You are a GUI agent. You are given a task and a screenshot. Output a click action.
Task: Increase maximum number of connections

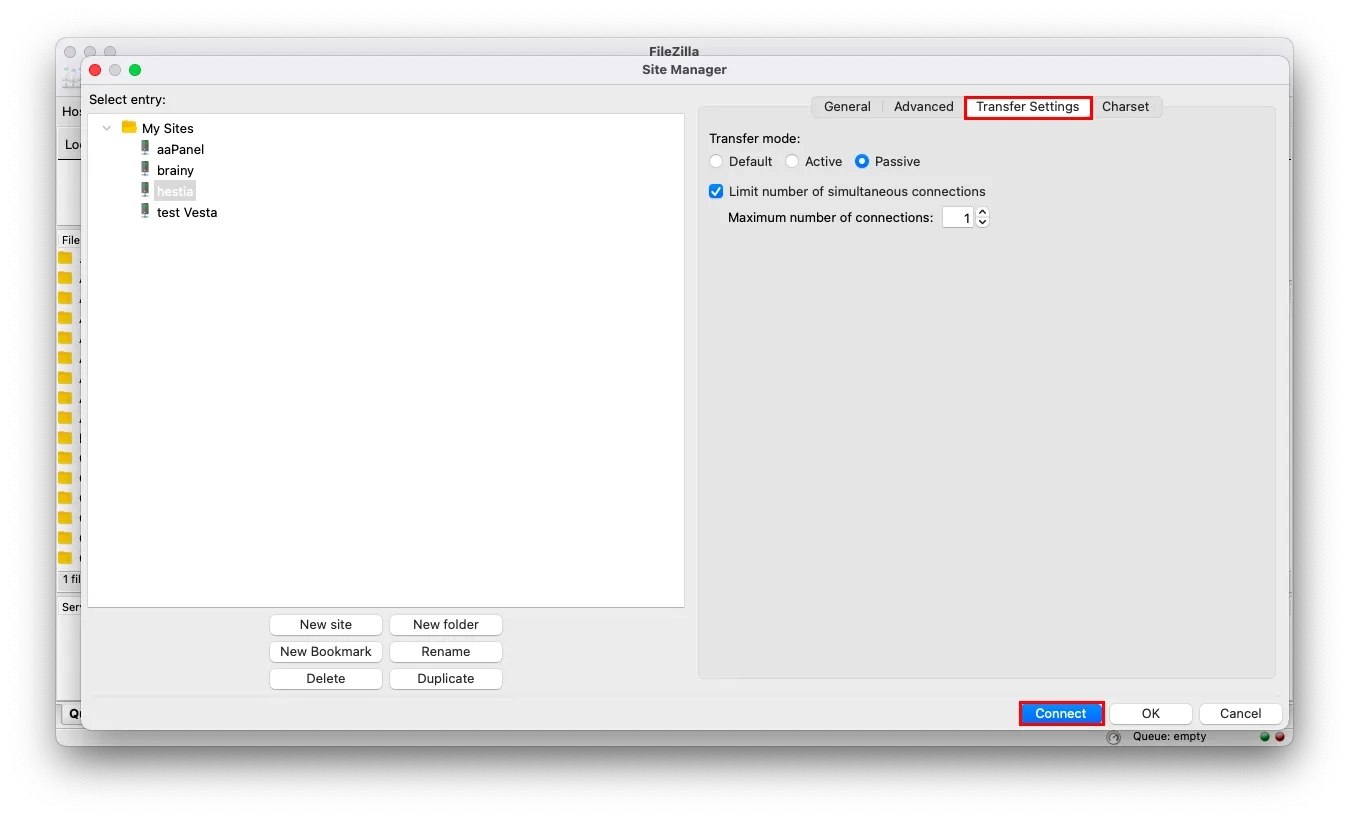pos(982,212)
